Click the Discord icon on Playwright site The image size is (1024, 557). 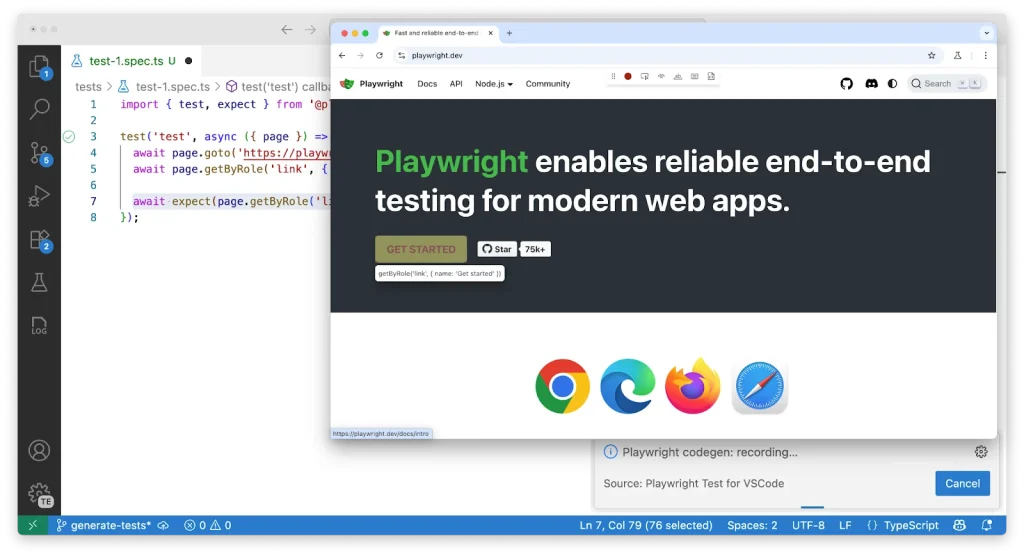click(x=871, y=84)
